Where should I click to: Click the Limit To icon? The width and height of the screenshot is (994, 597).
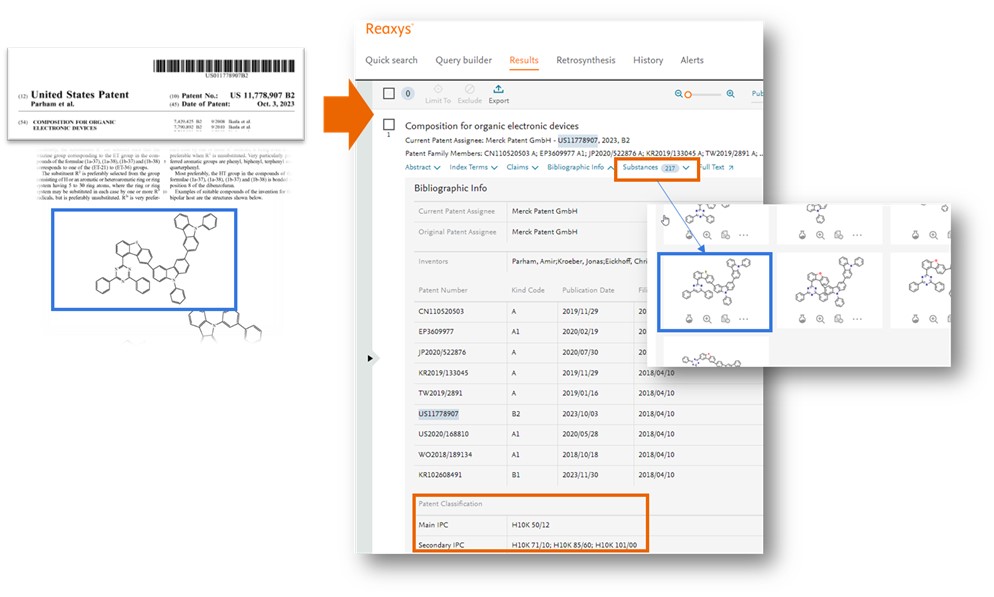click(x=438, y=90)
